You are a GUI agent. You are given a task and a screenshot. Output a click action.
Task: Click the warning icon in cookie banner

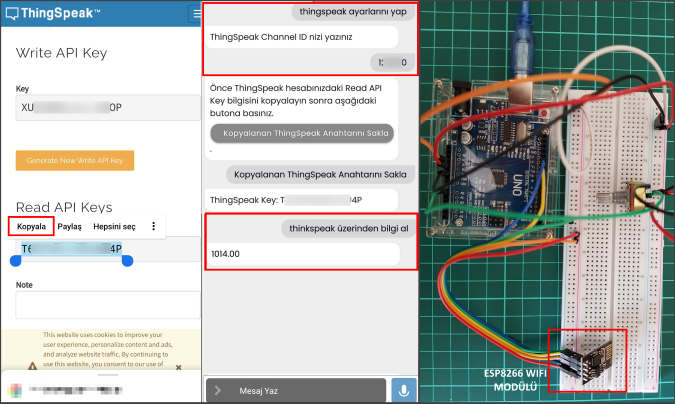point(31,364)
